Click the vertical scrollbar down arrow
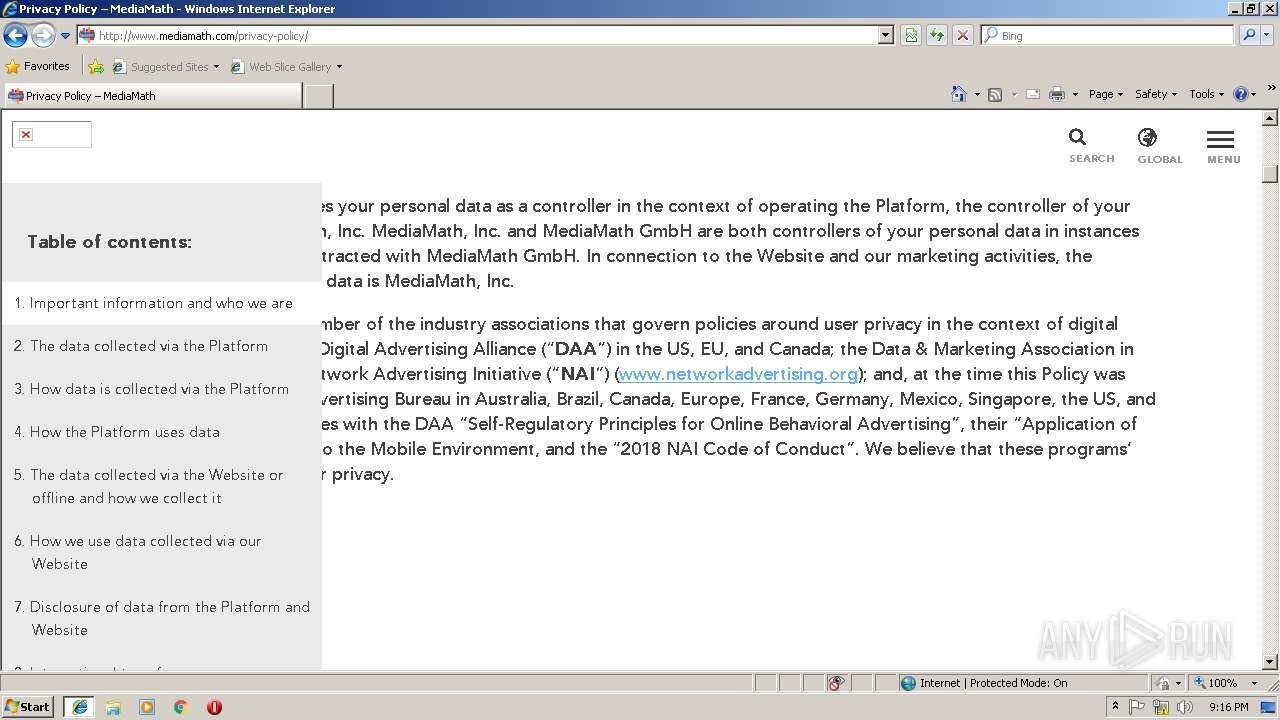Screen dimensions: 1280x720 pos(1270,661)
